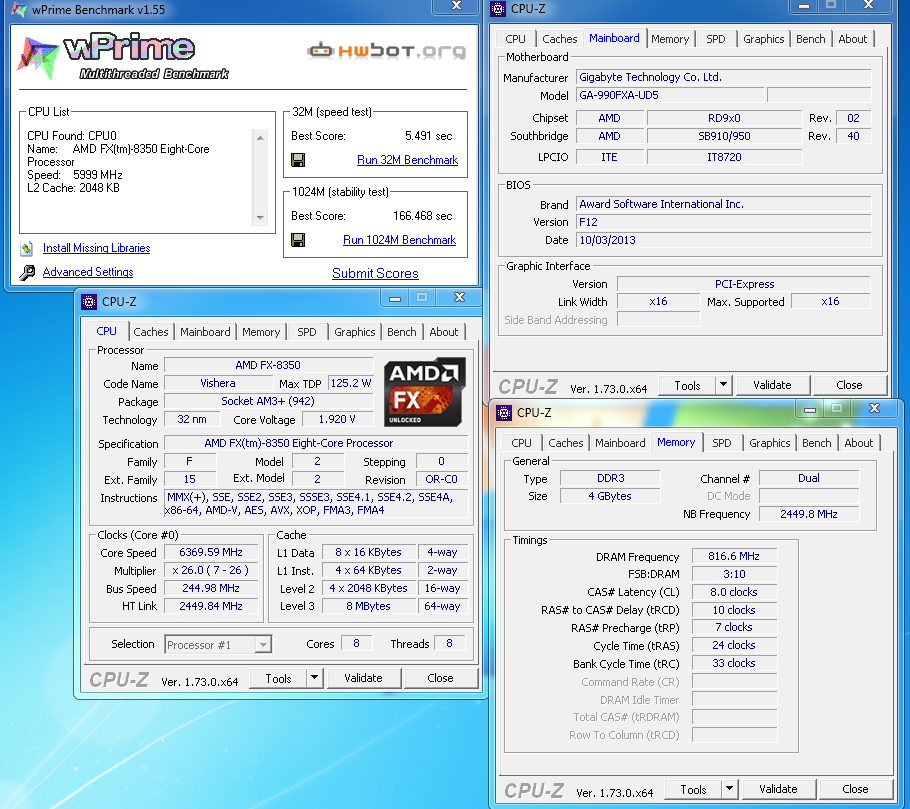Click the AMD FX Unlocked logo in CPU-Z
The width and height of the screenshot is (910, 809).
[425, 392]
